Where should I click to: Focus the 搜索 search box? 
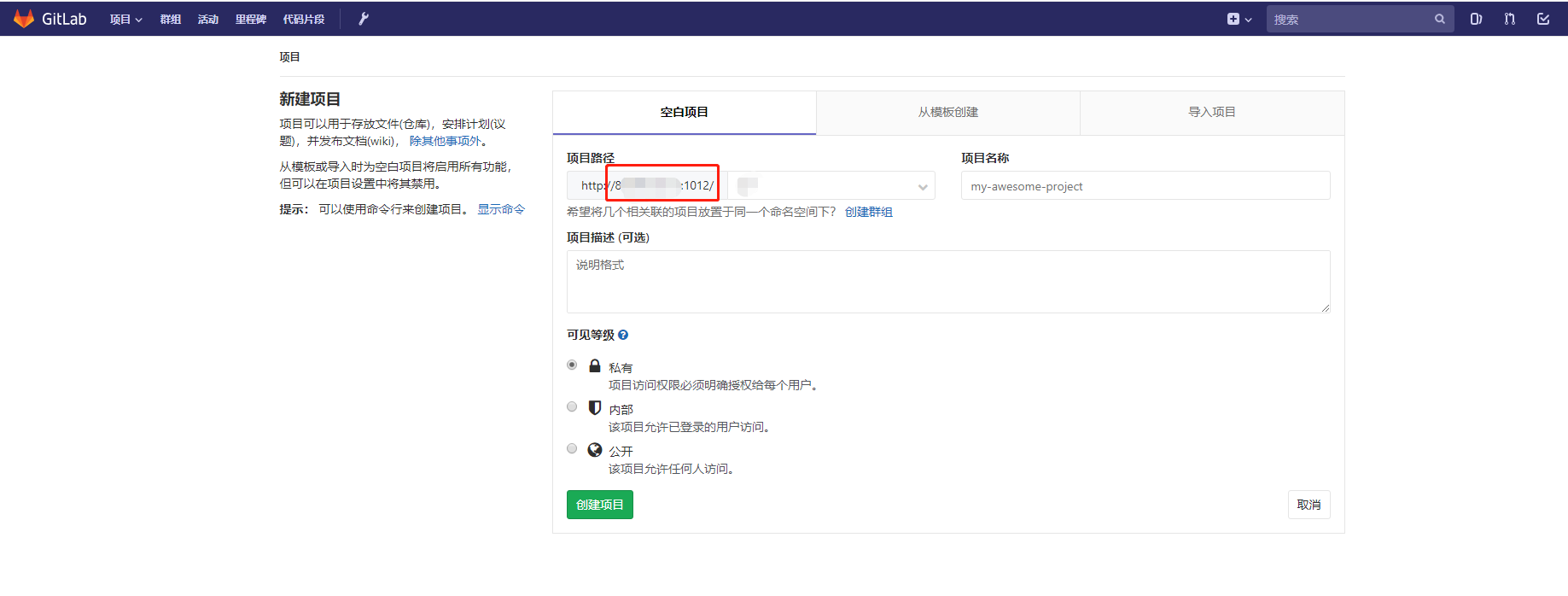coord(1360,19)
